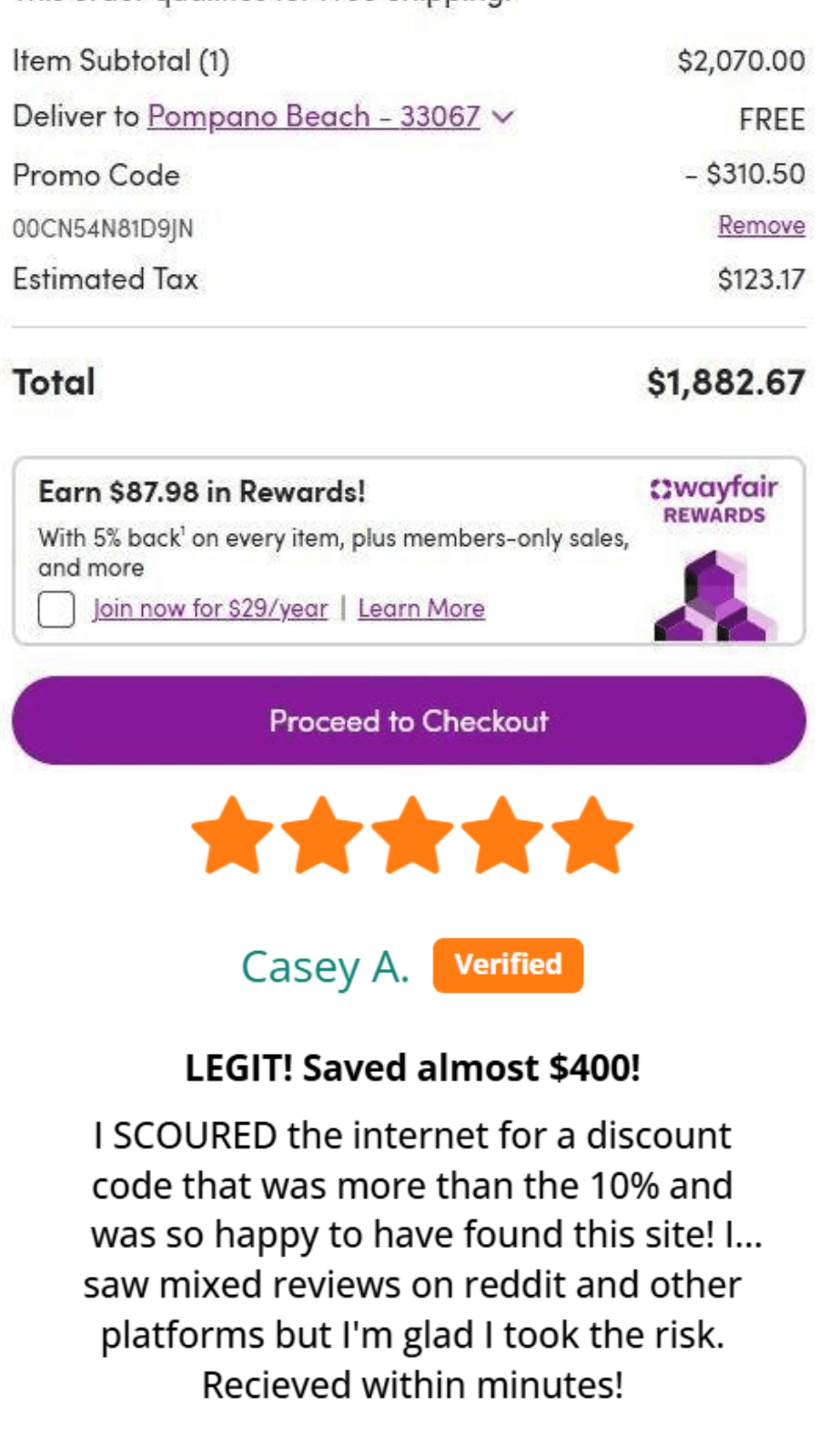
Task: Click reviewer name Casey A.
Action: click(x=325, y=966)
